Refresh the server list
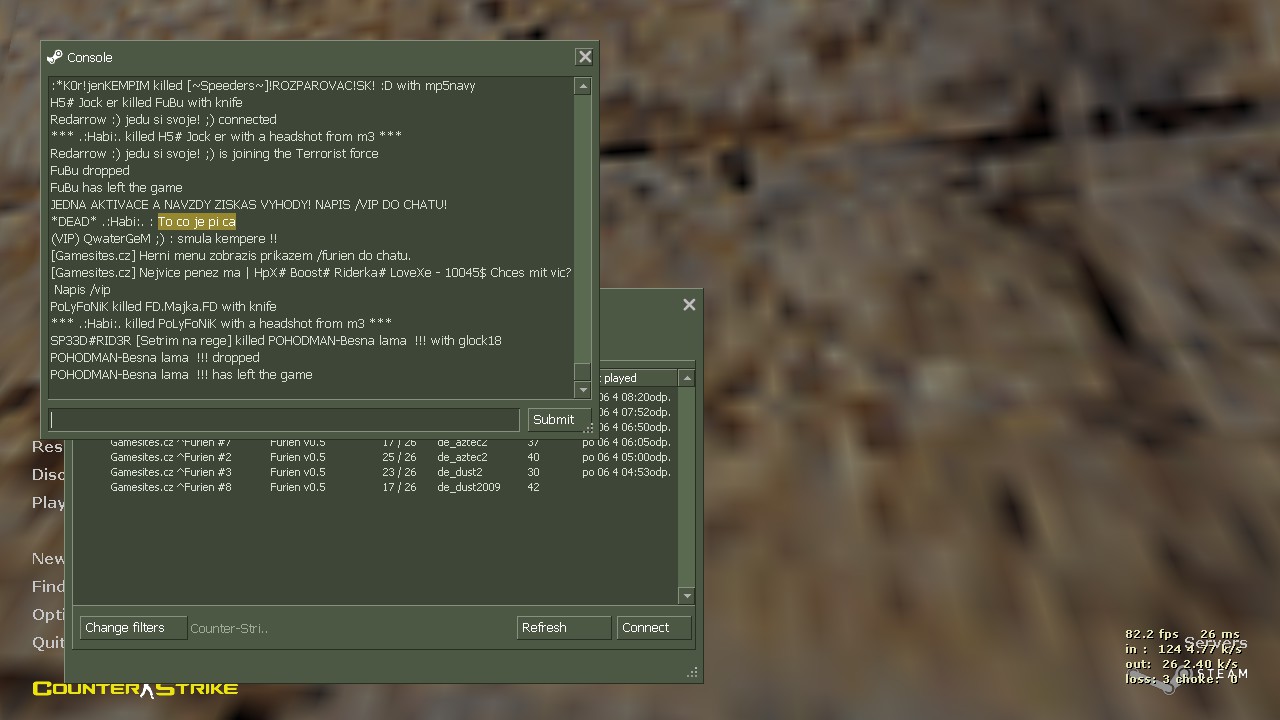This screenshot has width=1280, height=720. pos(563,628)
